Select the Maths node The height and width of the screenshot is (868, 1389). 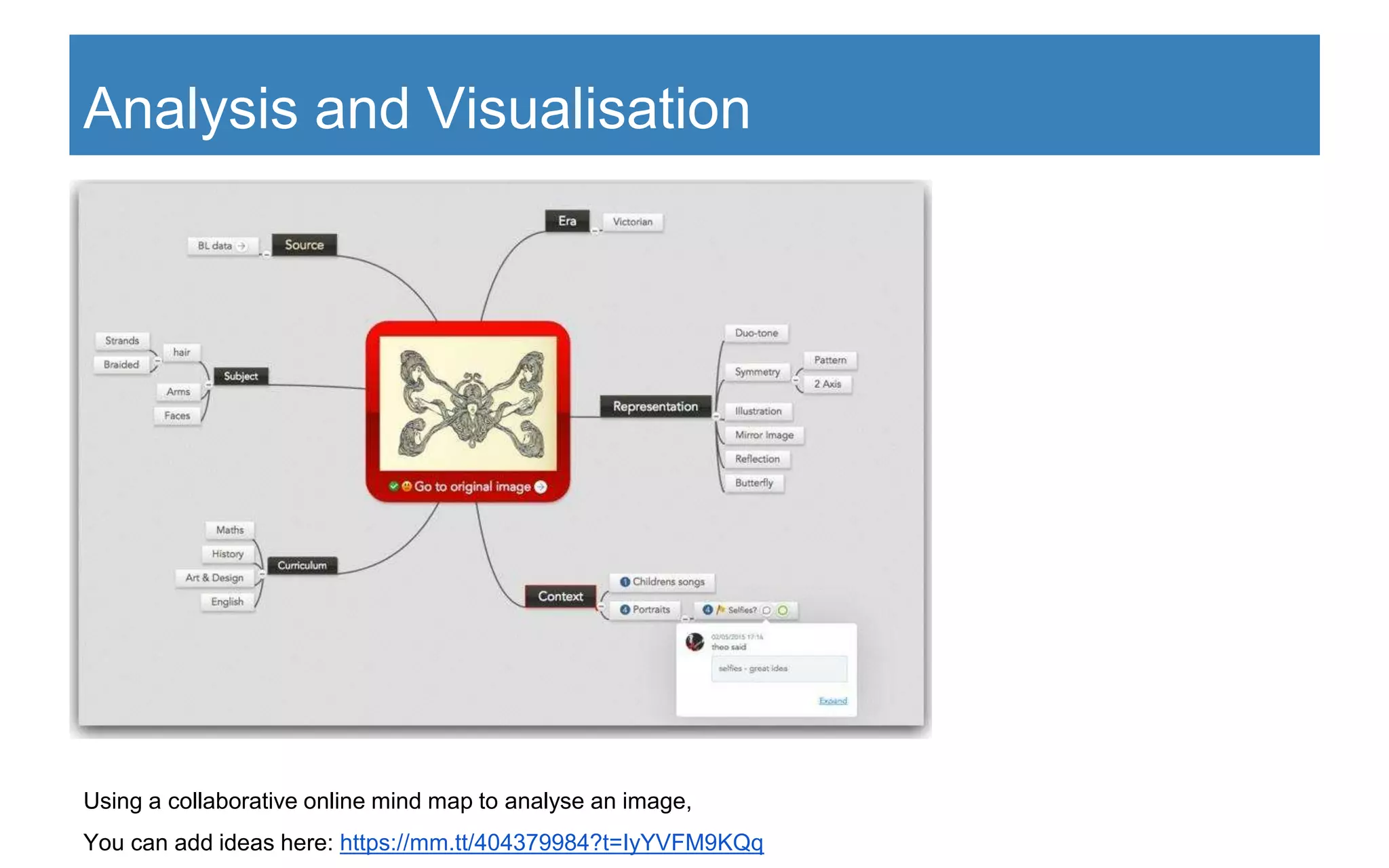point(230,530)
